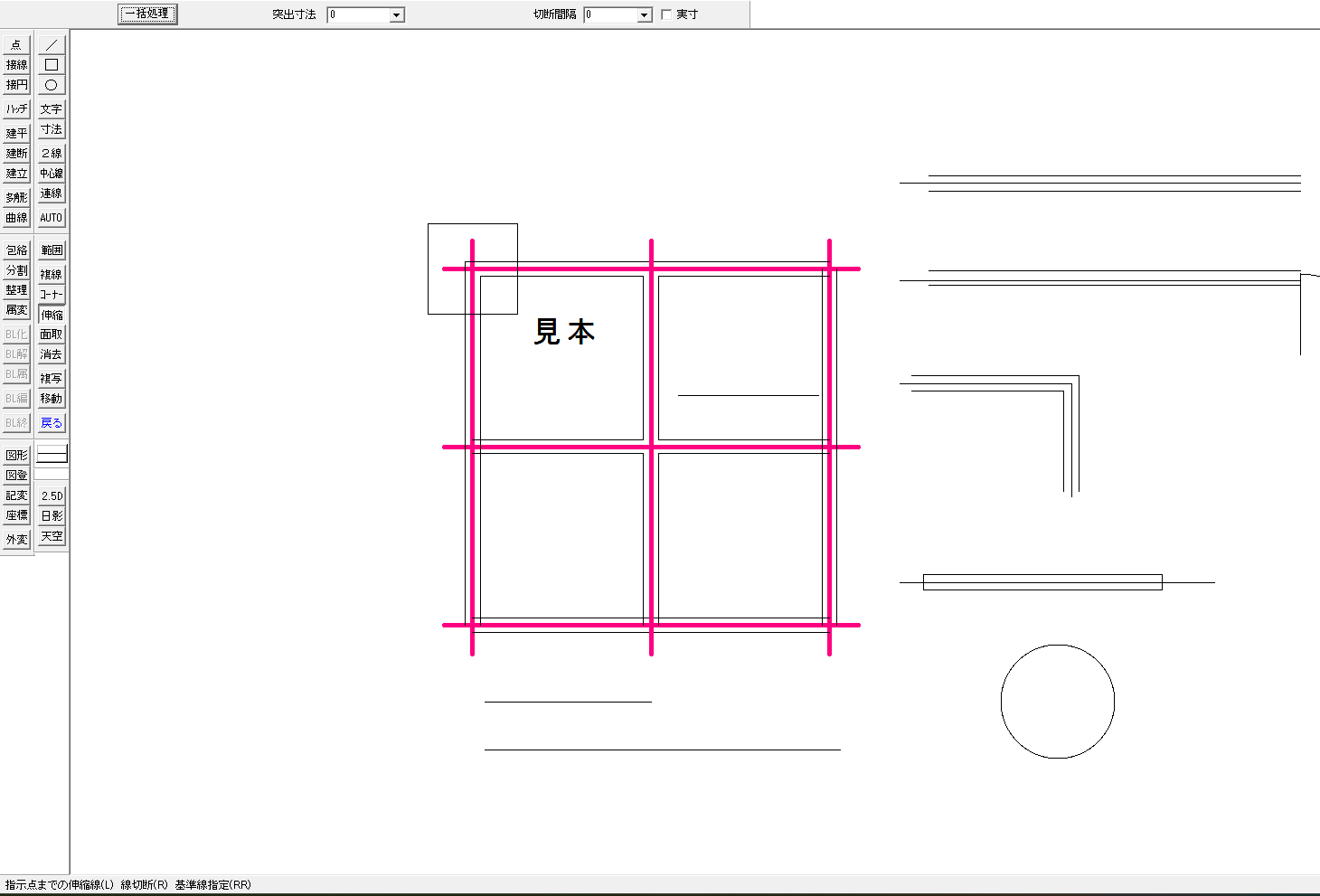Select the コーナー corner tool
The image size is (1320, 896).
click(52, 294)
